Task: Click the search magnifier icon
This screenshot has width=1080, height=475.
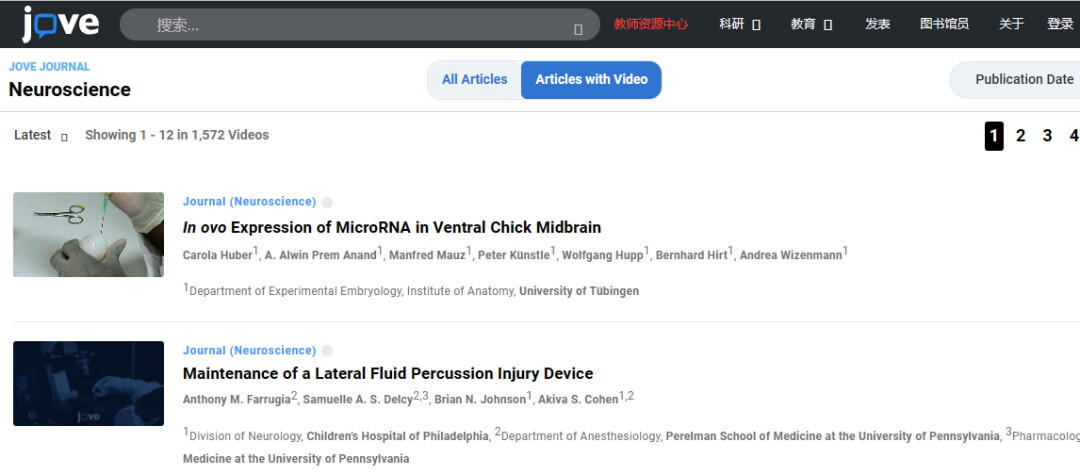Action: [578, 28]
